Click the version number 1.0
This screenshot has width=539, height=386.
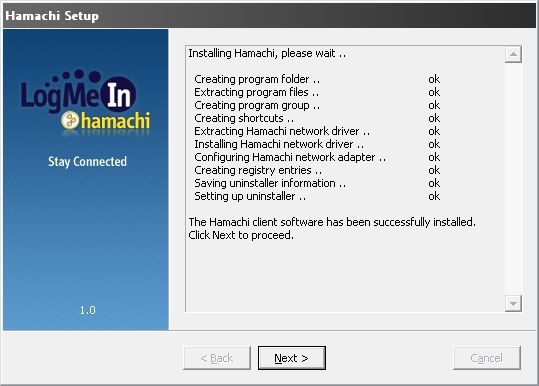88,310
